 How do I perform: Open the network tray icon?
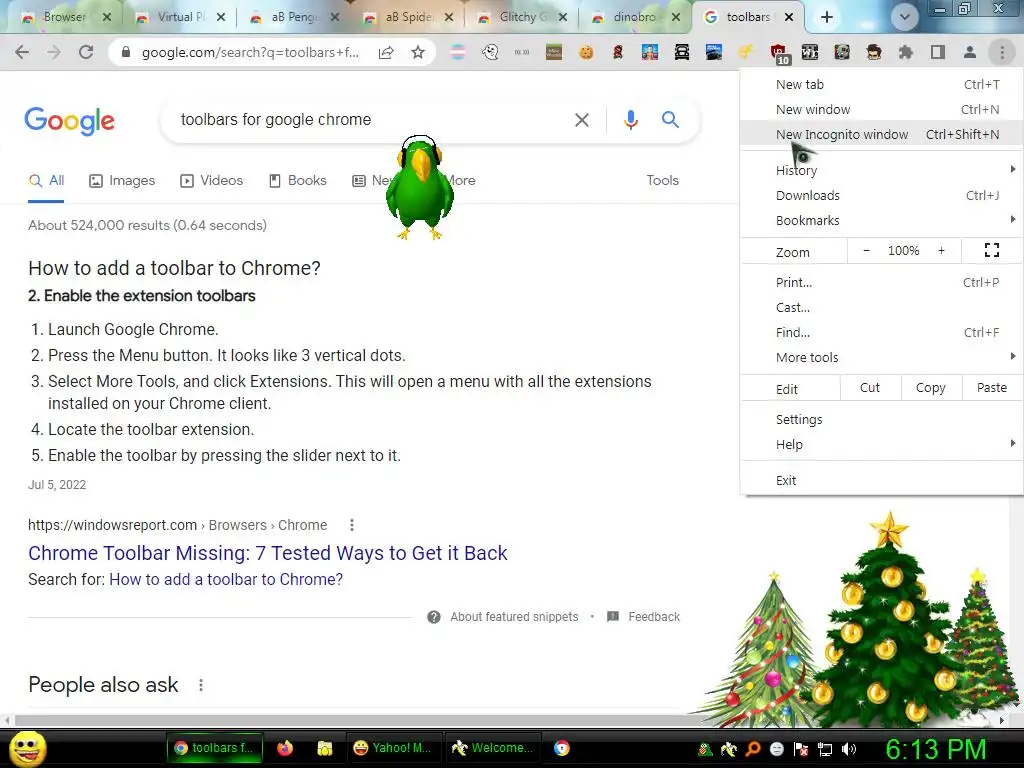pyautogui.click(x=825, y=749)
